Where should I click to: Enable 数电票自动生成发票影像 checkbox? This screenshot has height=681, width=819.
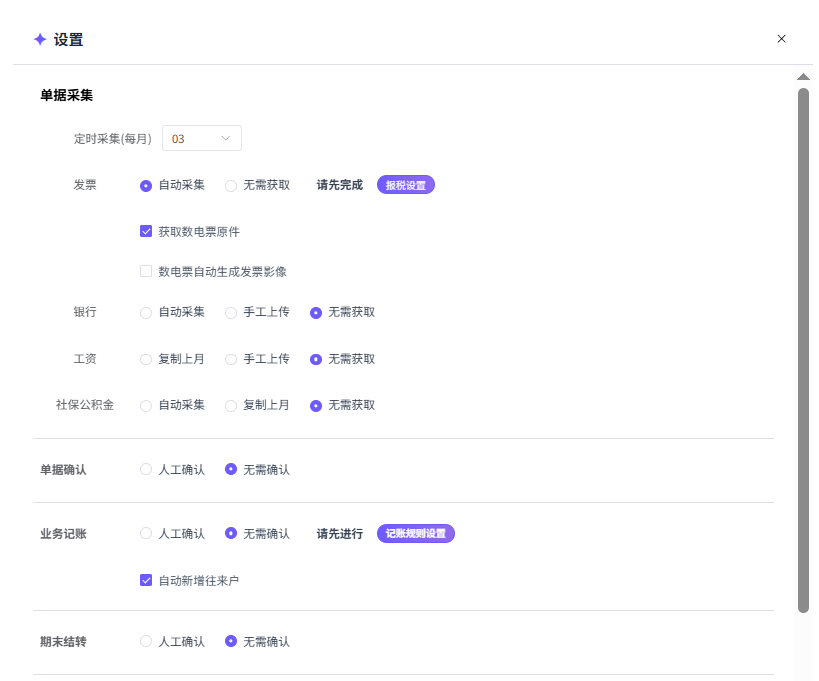tap(146, 271)
